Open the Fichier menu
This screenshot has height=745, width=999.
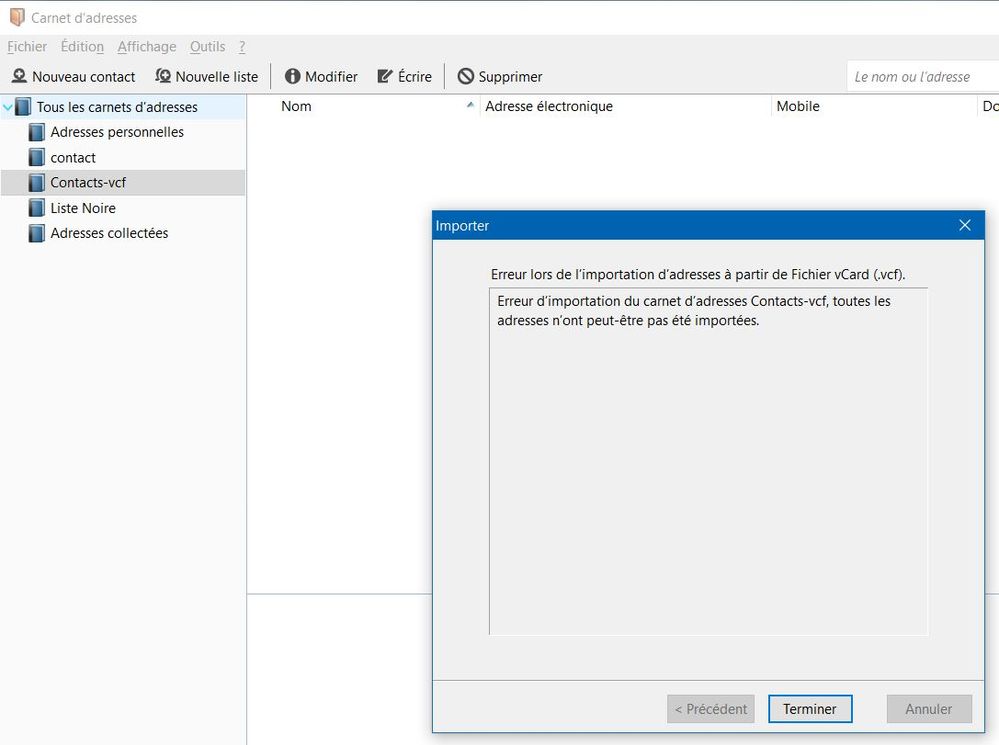tap(27, 46)
